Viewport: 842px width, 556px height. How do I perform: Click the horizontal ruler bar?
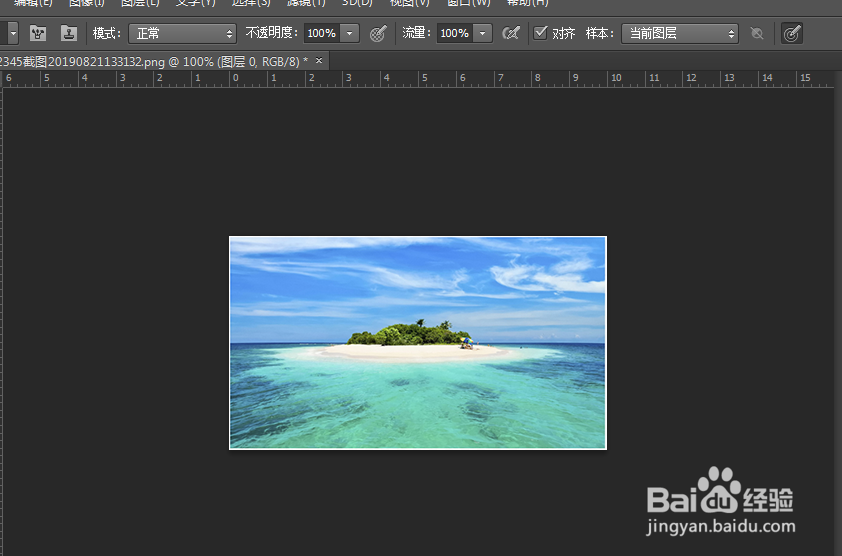click(419, 79)
